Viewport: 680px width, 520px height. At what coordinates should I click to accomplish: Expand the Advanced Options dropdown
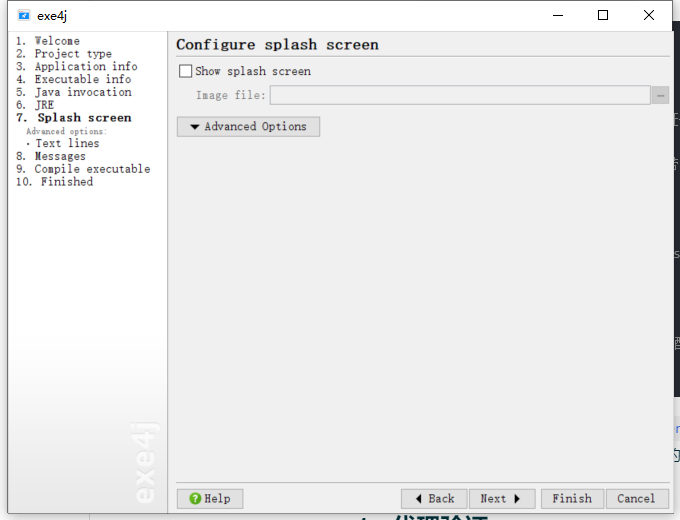248,127
